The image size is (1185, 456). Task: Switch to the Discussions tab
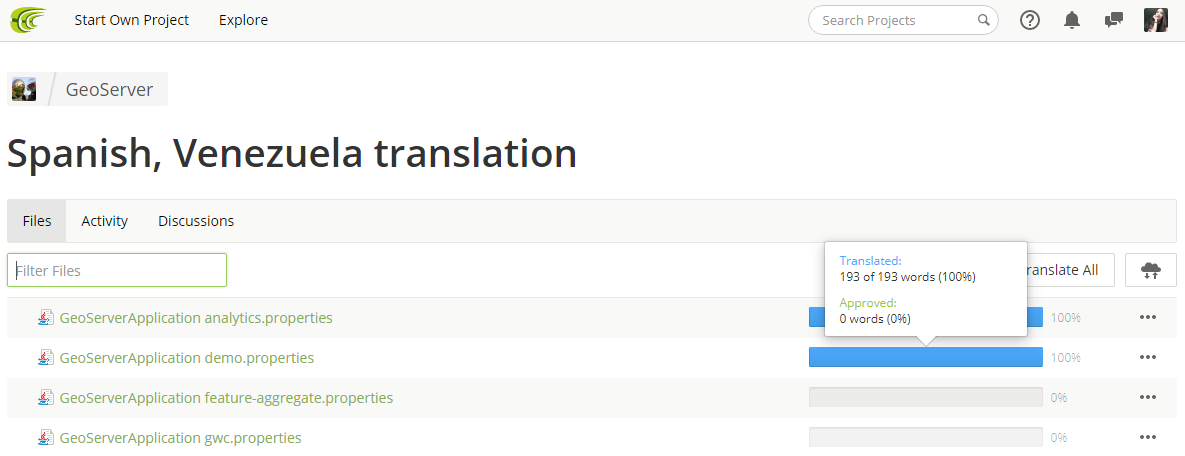tap(196, 221)
